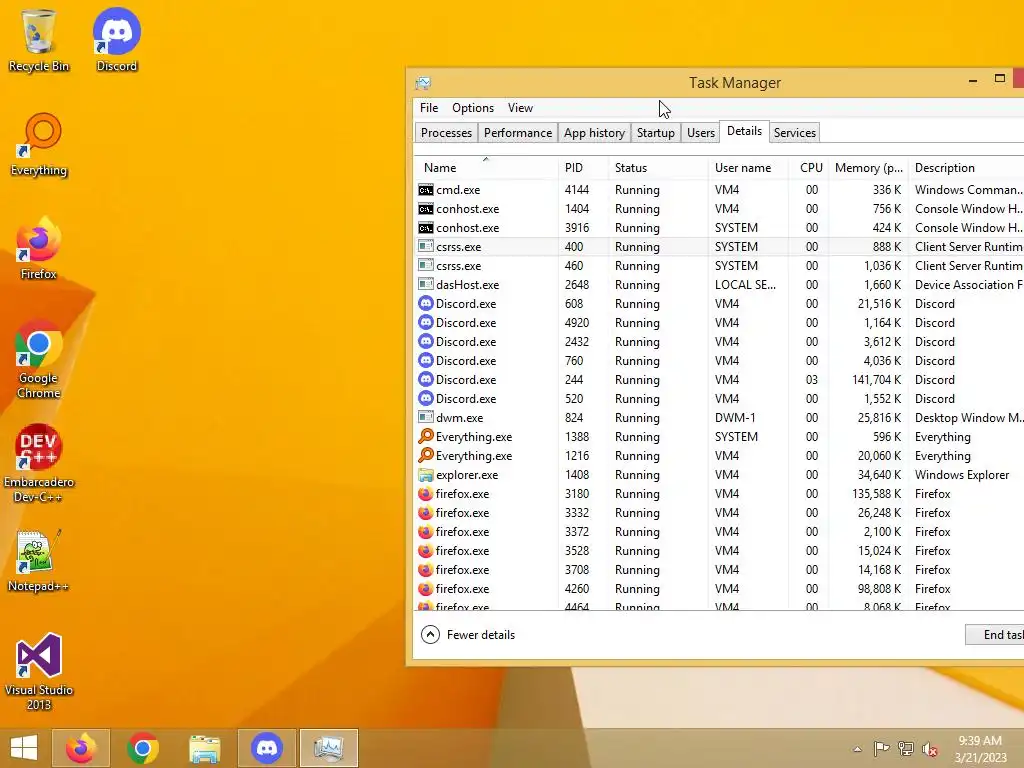Click icon of csrss.exe PID 460

click(426, 266)
